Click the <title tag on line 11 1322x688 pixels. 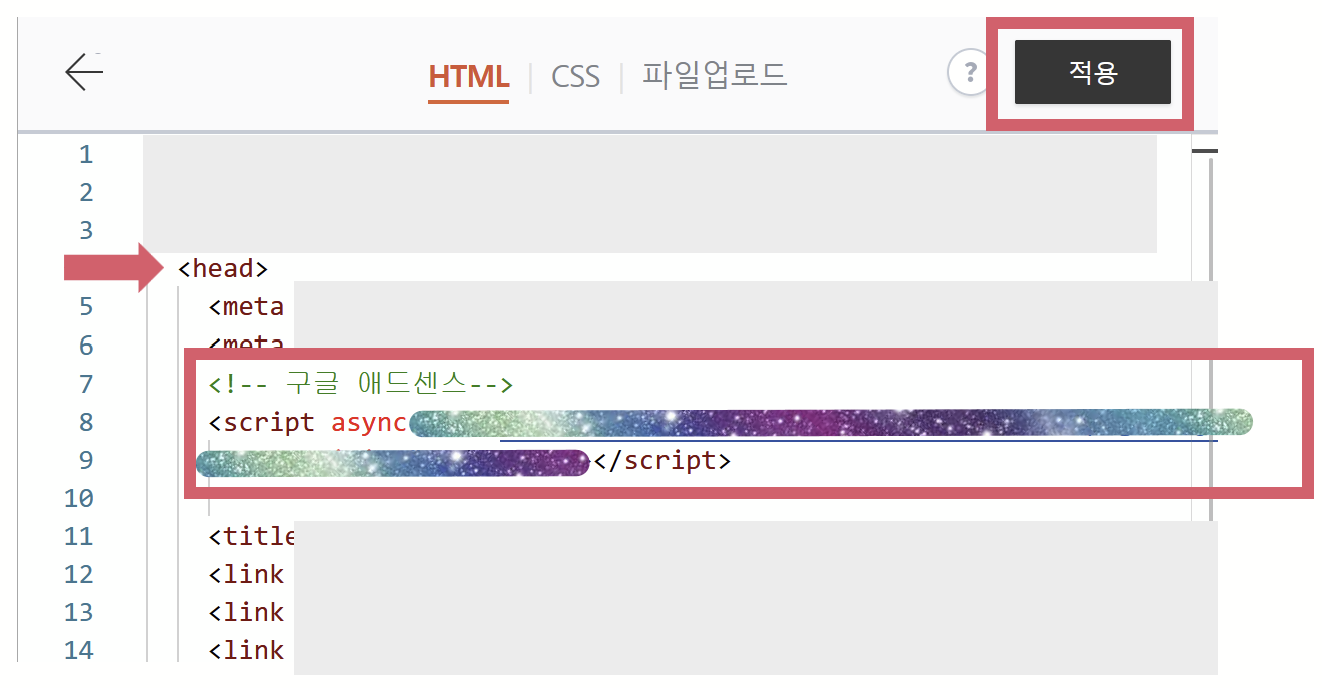pyautogui.click(x=253, y=536)
